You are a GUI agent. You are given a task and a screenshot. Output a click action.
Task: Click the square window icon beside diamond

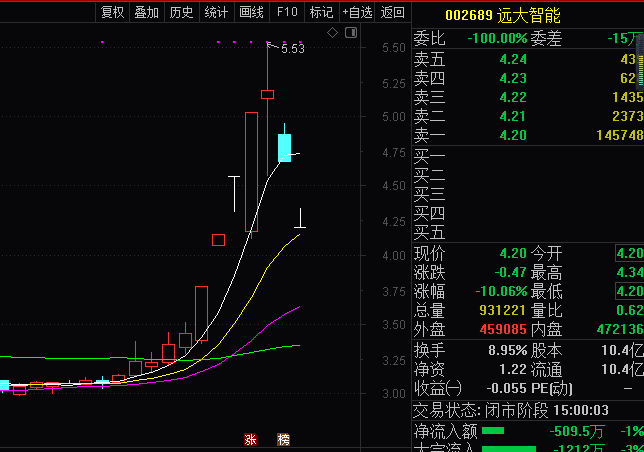click(x=349, y=34)
